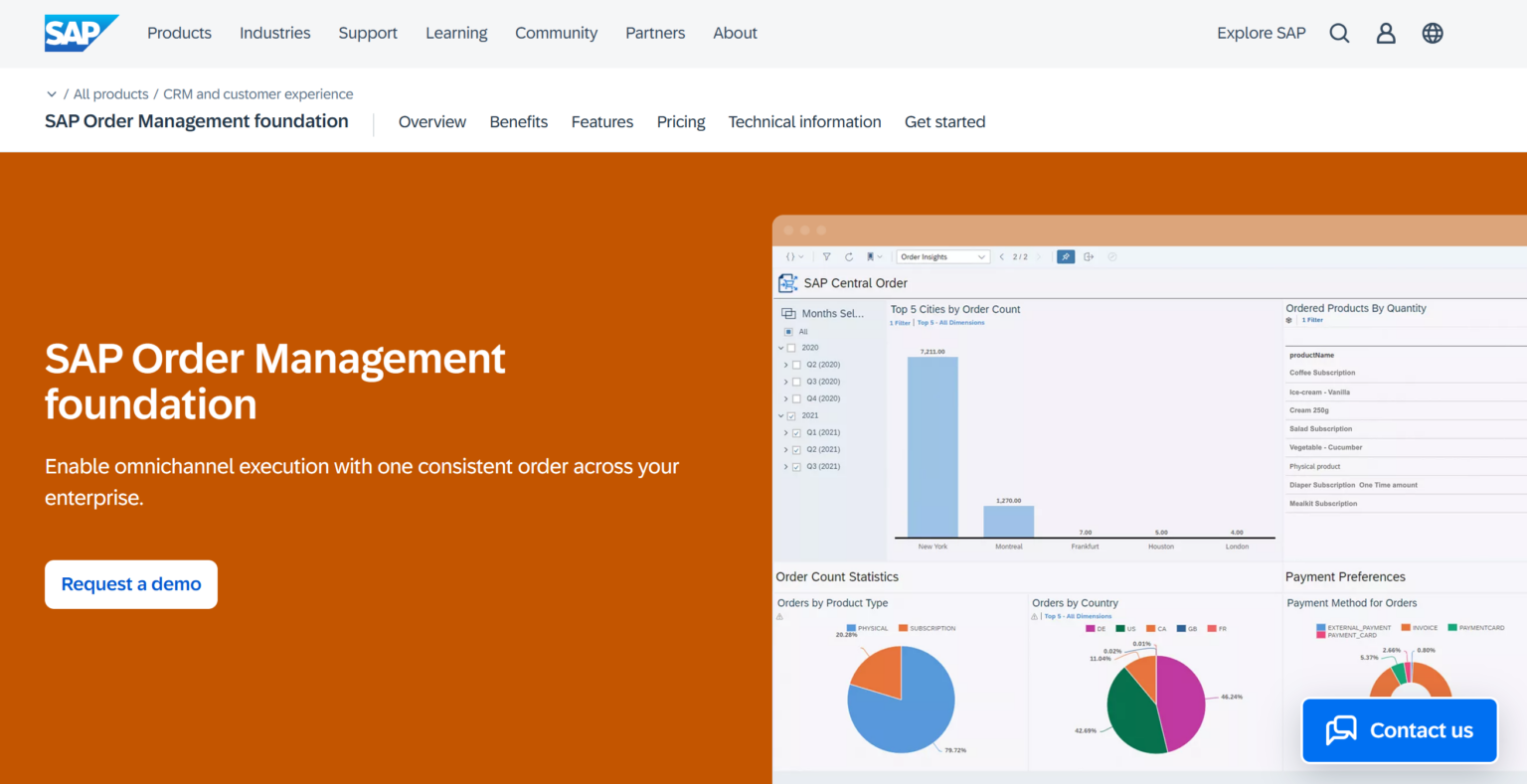The width and height of the screenshot is (1527, 784).
Task: Expand the Q2 (2021) tree arrow
Action: coord(785,450)
